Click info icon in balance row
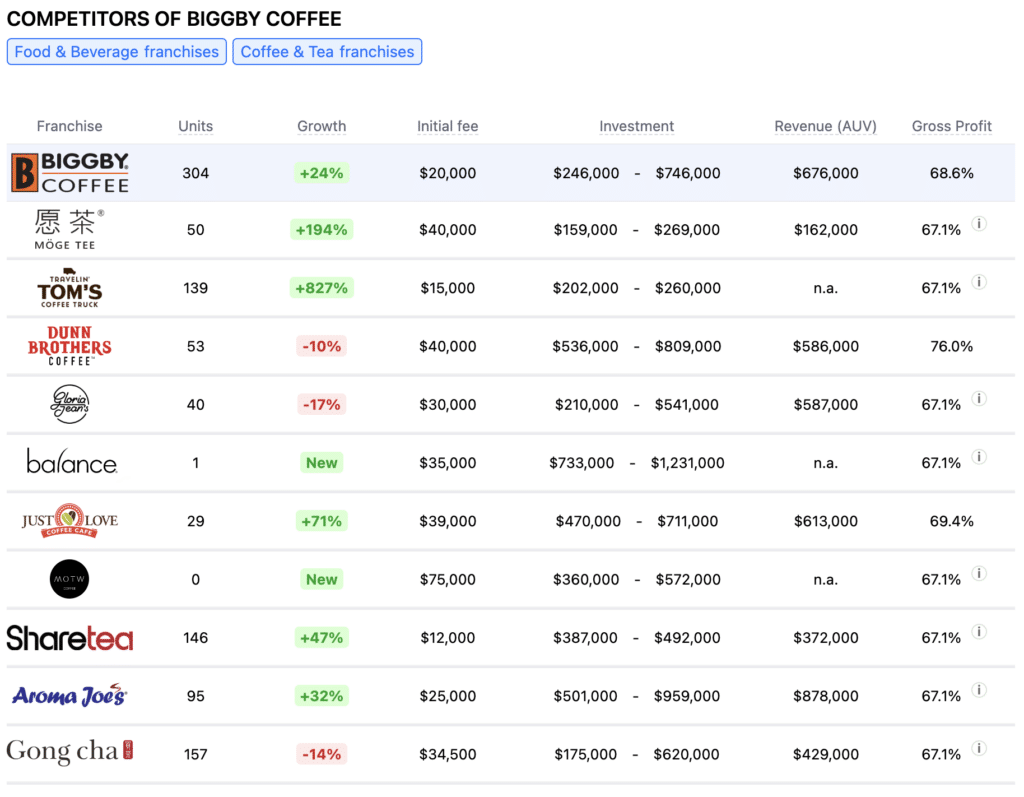This screenshot has width=1024, height=797. coord(978,457)
